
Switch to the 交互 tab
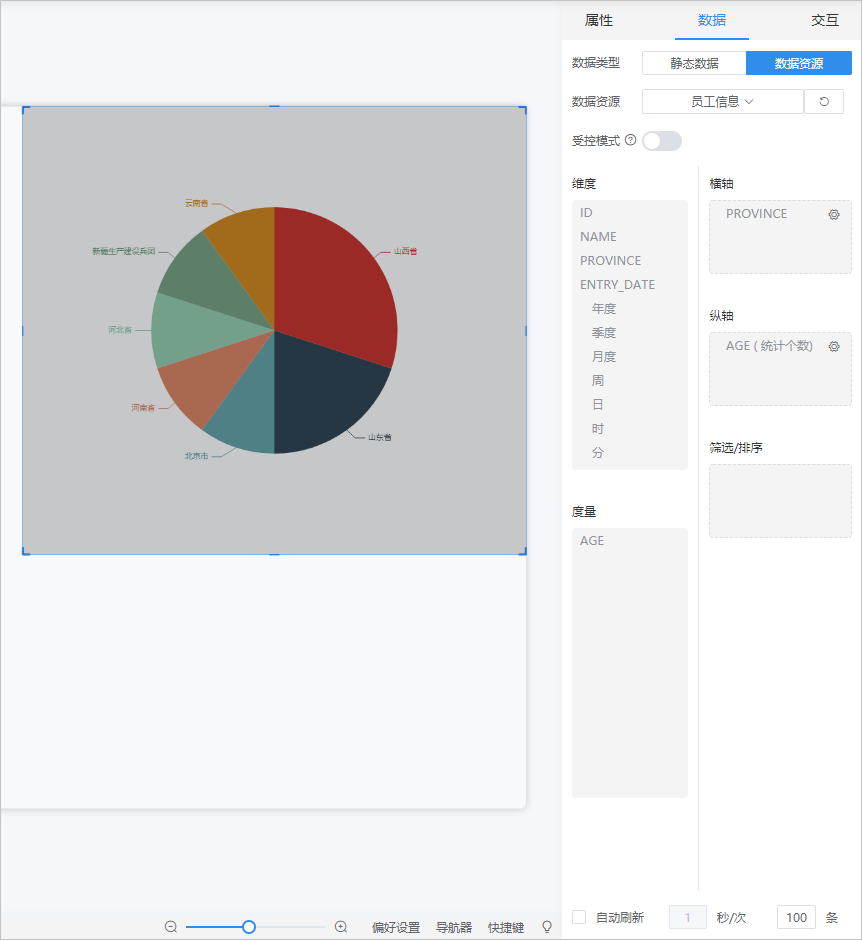pos(825,20)
